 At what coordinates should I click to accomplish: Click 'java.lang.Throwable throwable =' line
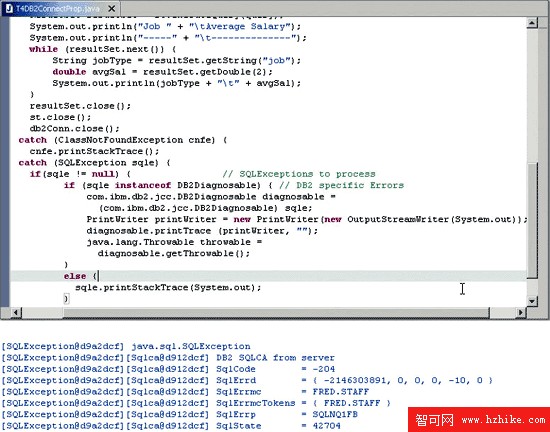174,242
